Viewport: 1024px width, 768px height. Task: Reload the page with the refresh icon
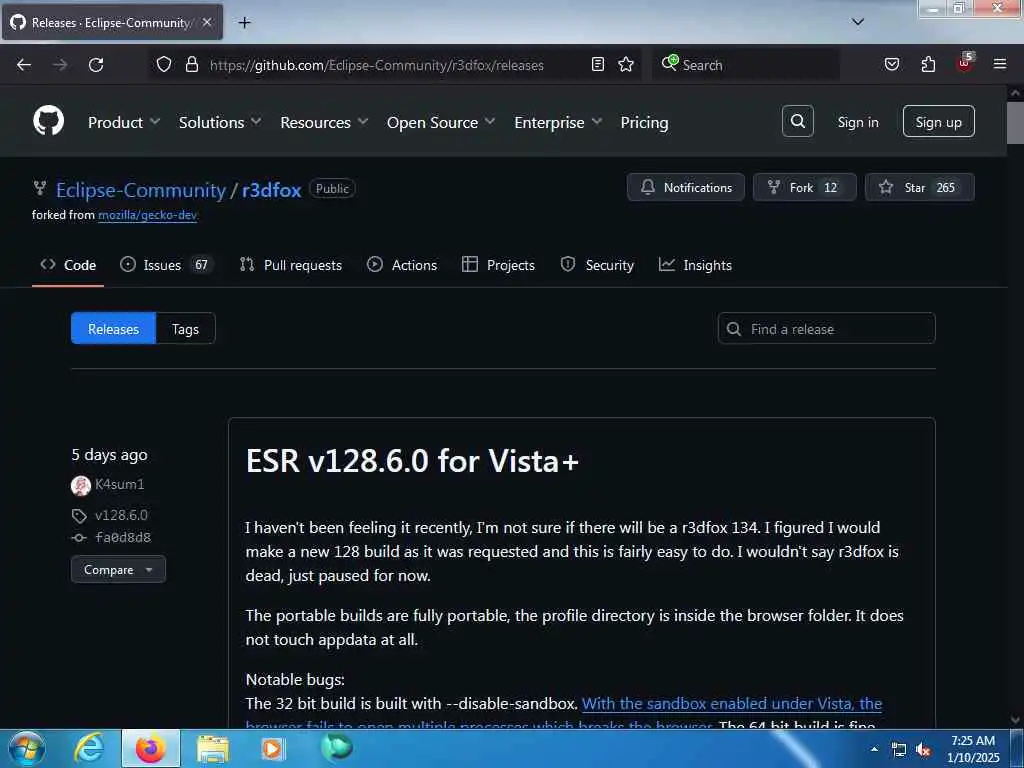point(96,65)
